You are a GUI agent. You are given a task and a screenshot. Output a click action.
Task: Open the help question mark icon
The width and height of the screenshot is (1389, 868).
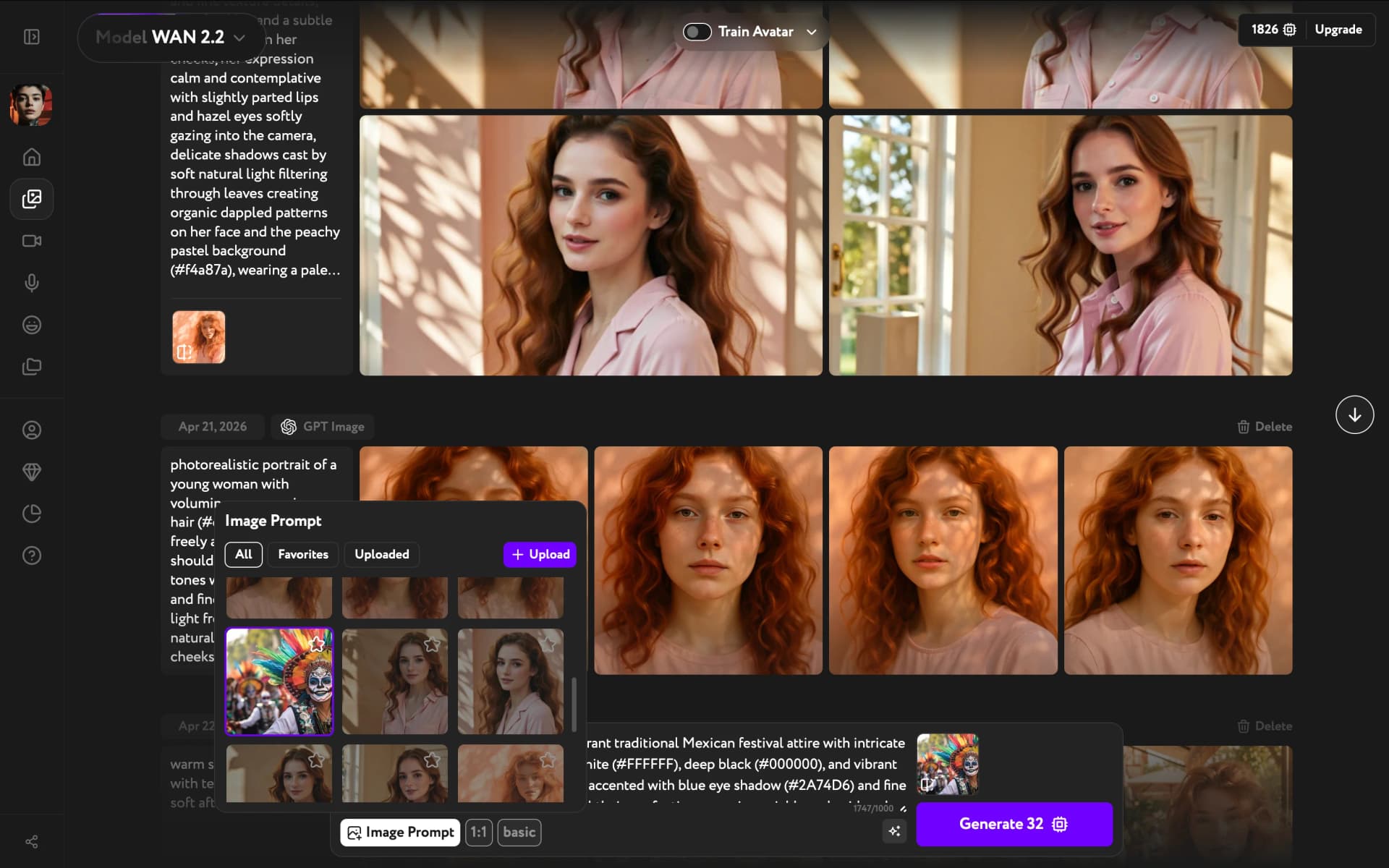tap(31, 556)
